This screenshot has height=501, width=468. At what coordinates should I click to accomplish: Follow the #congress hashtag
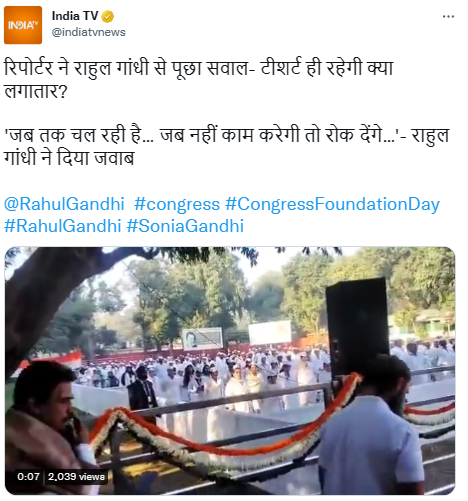click(x=177, y=204)
